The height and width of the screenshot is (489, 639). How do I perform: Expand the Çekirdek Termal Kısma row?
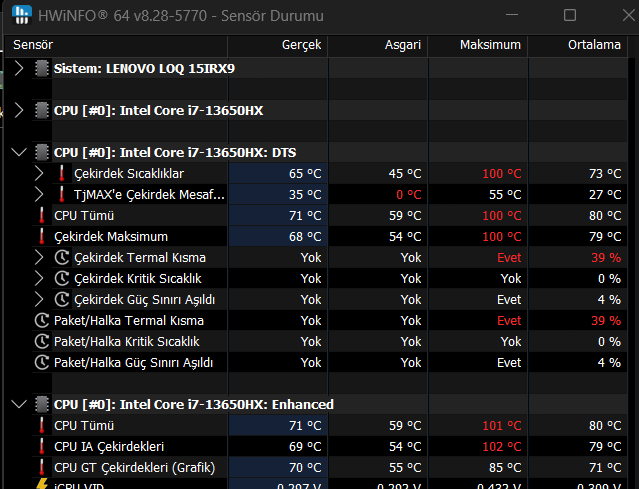tap(39, 258)
